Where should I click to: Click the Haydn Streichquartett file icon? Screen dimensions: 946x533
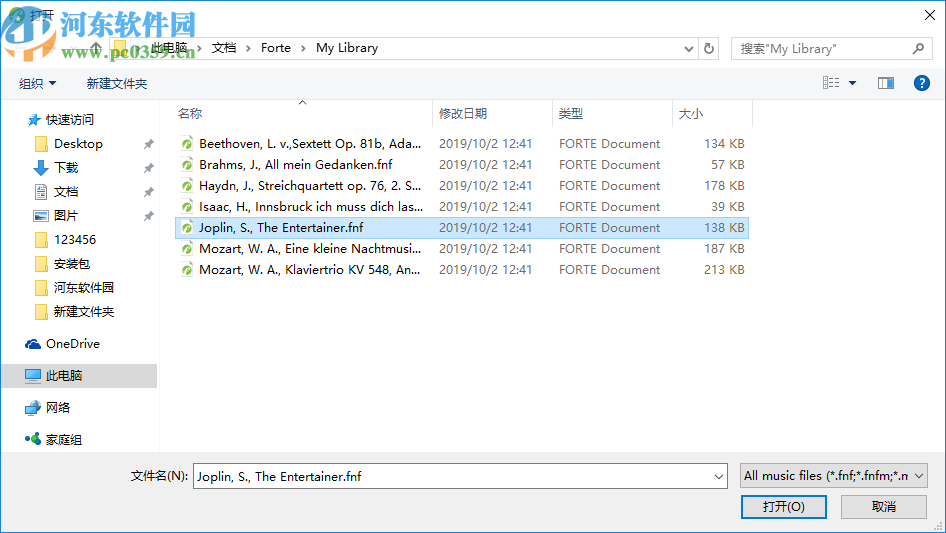(x=187, y=186)
